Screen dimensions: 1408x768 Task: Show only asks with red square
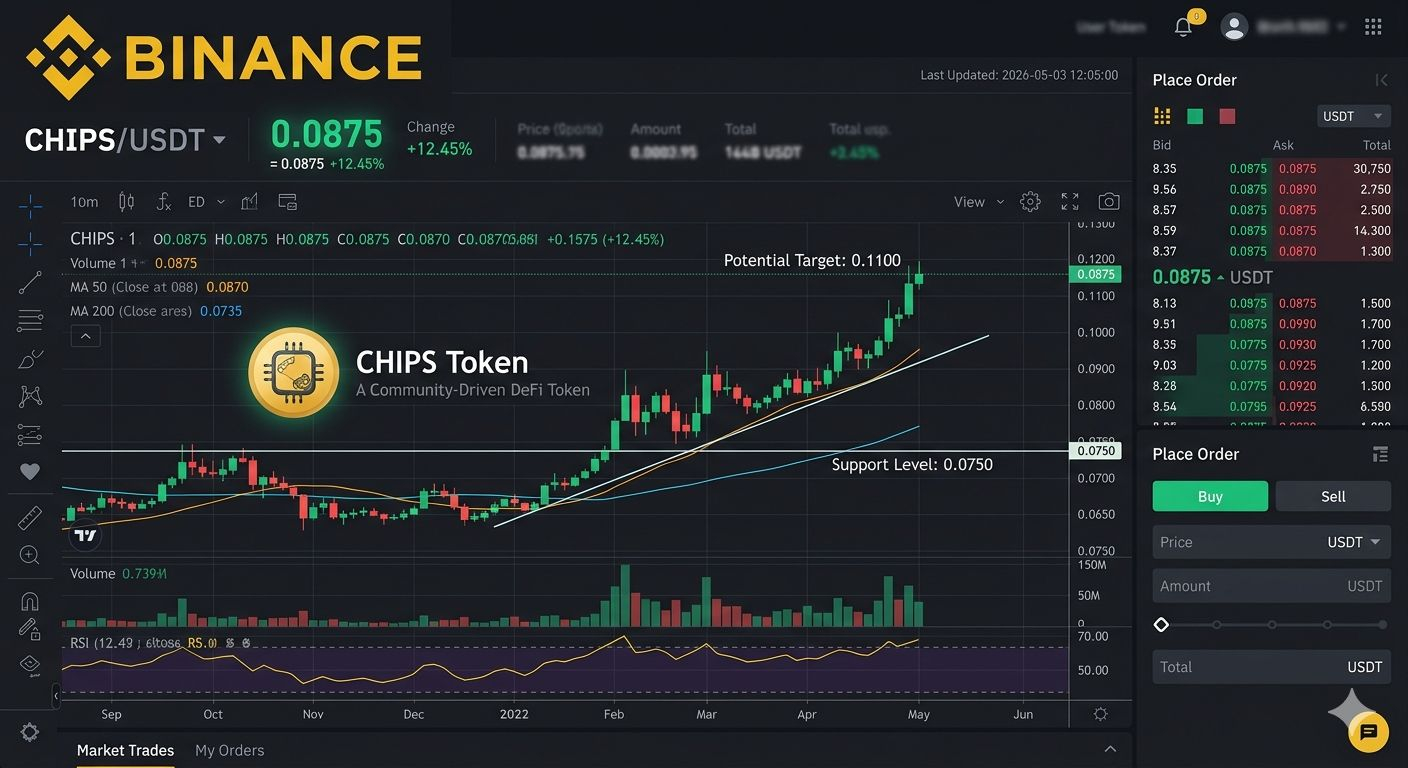point(1227,116)
